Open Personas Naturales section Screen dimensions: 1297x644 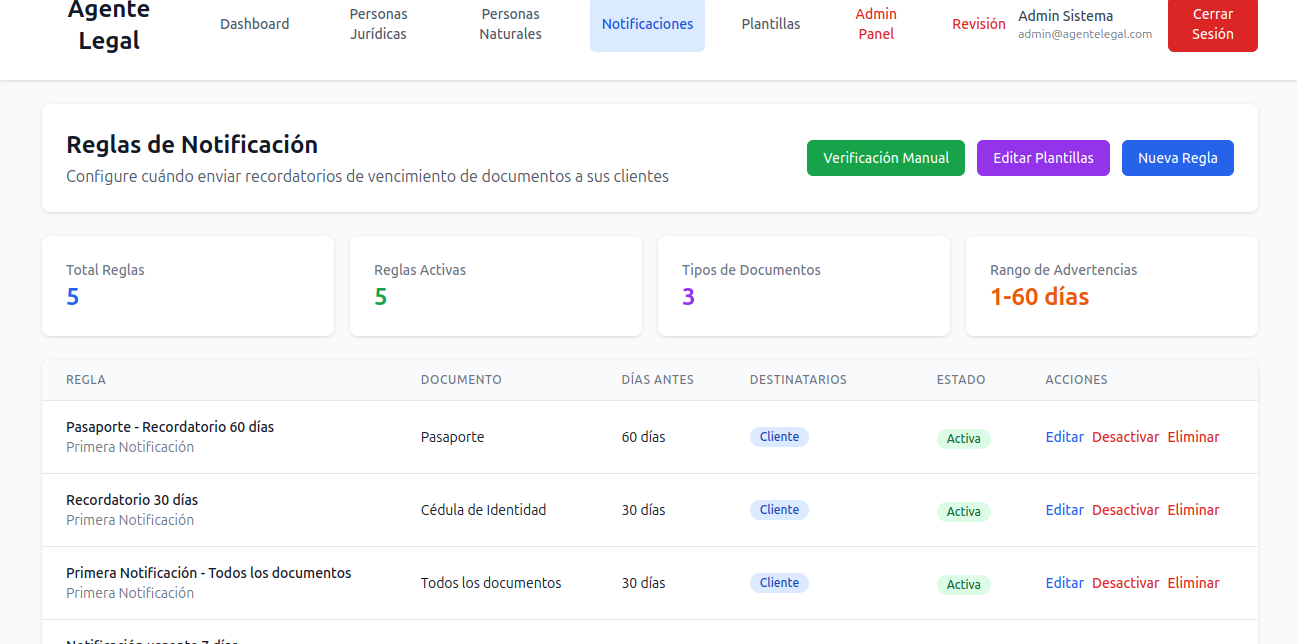[x=510, y=23]
